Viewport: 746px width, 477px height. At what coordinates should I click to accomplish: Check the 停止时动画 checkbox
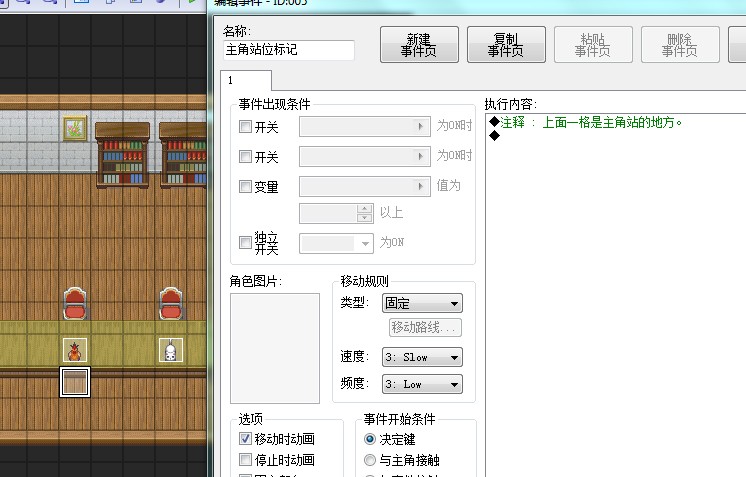pos(245,459)
